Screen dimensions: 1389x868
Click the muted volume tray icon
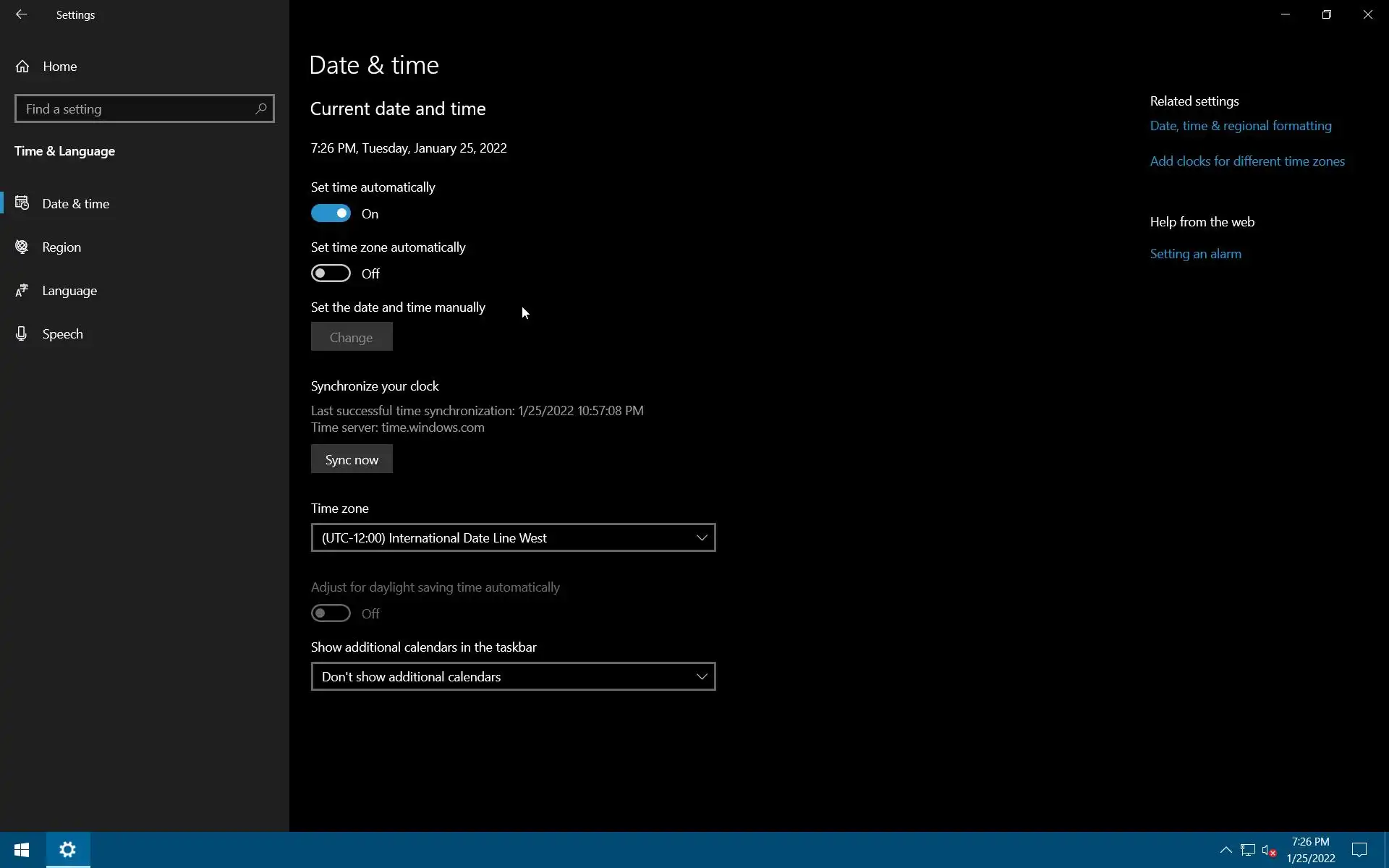click(x=1269, y=851)
